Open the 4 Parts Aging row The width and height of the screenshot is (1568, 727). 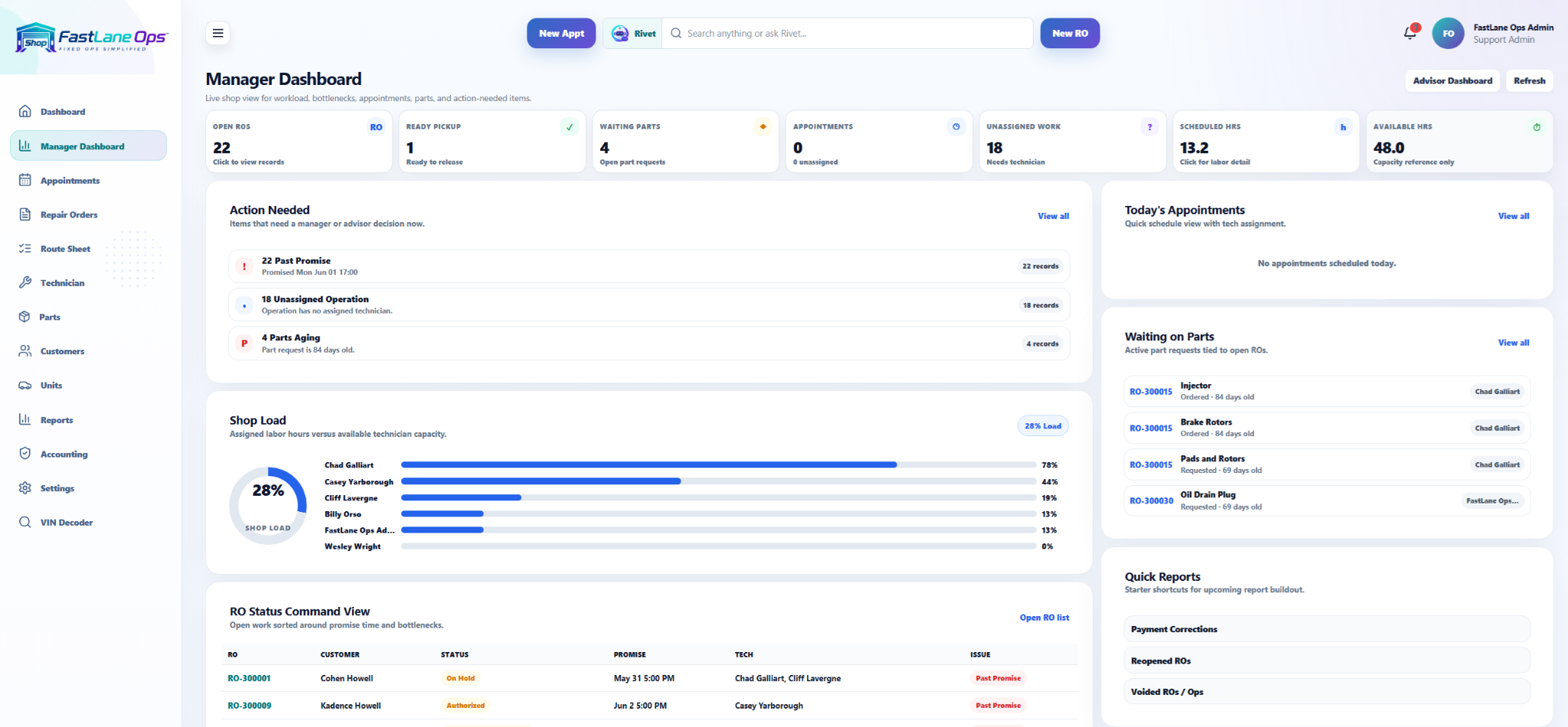pyautogui.click(x=648, y=344)
